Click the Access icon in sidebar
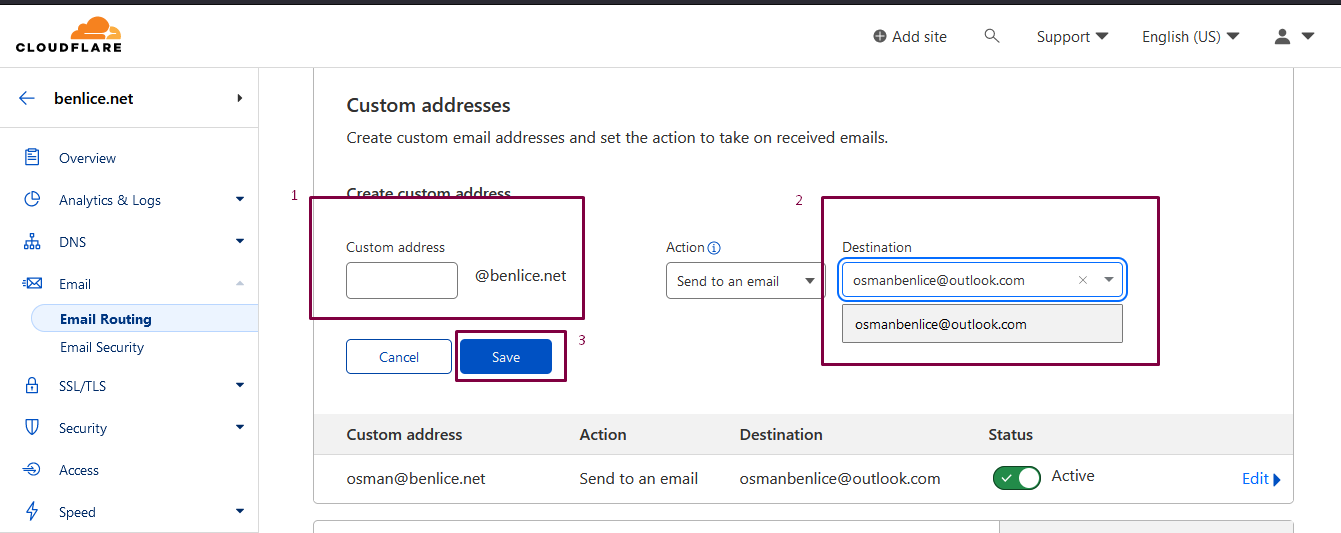This screenshot has height=533, width=1341. [x=32, y=469]
